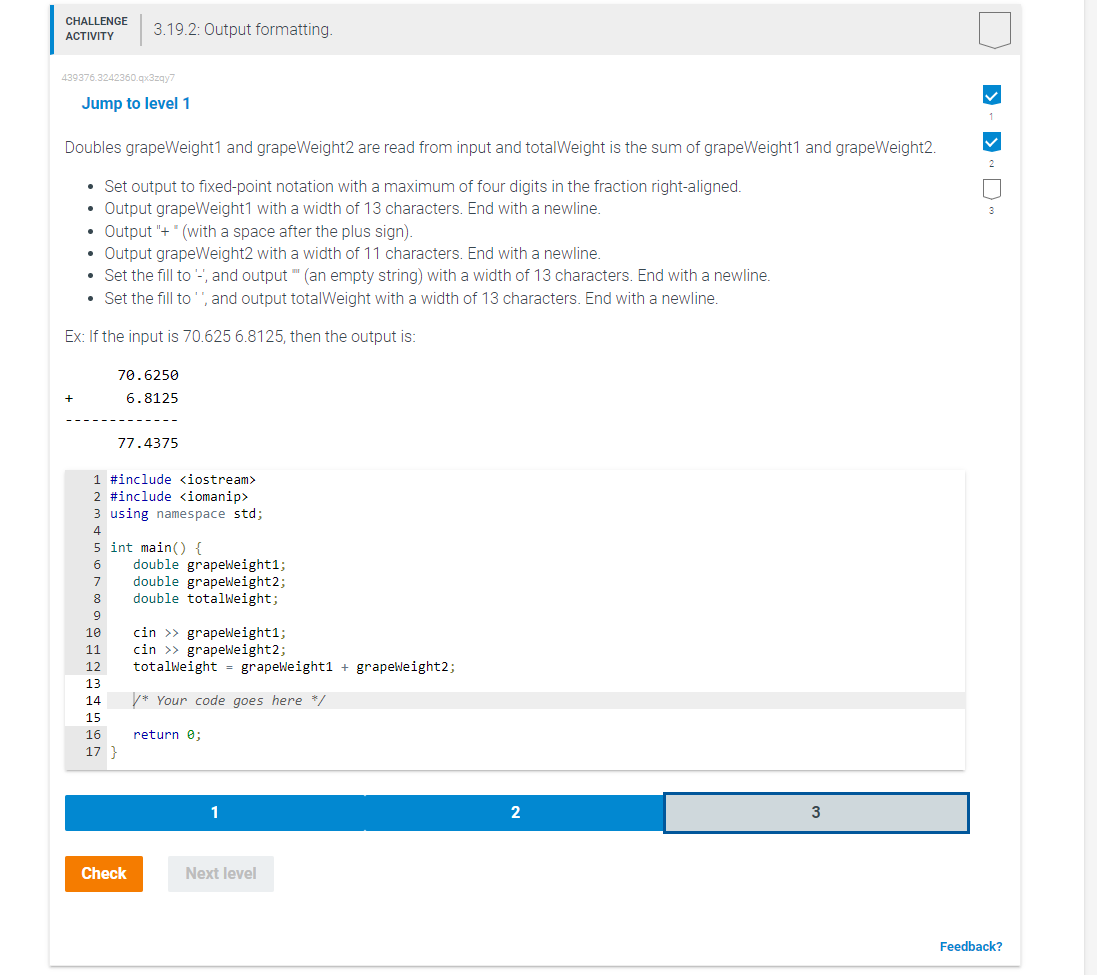The height and width of the screenshot is (975, 1097).
Task: Click the Jump to level 1 link
Action: click(136, 104)
